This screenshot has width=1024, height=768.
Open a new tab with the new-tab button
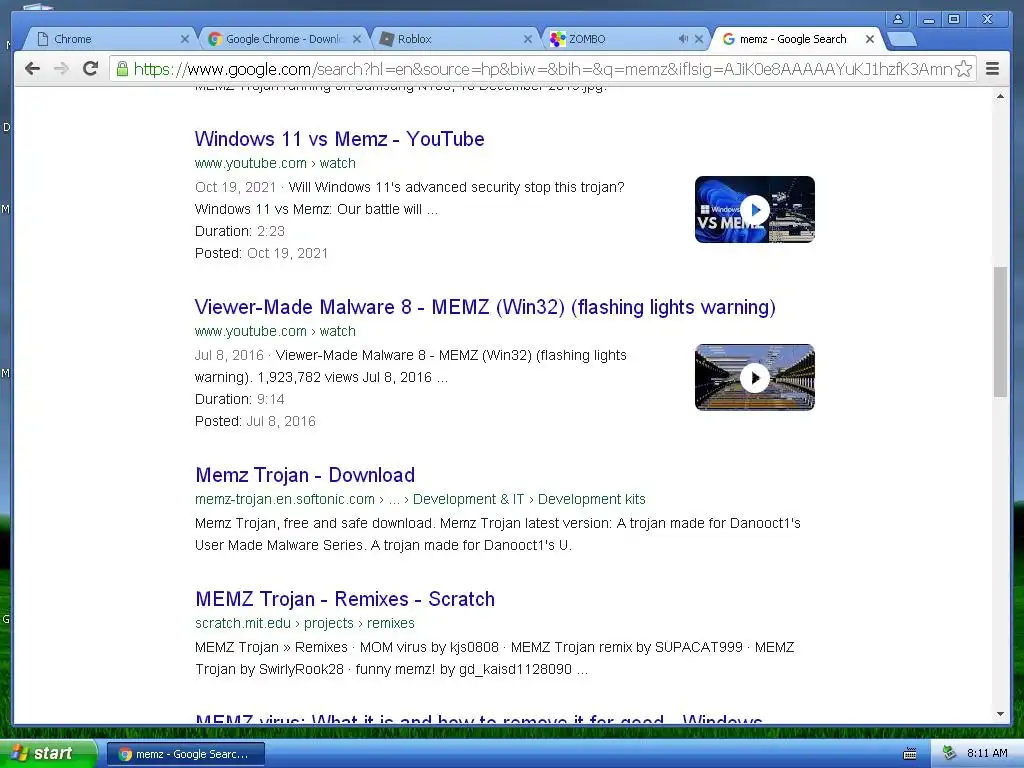point(903,40)
